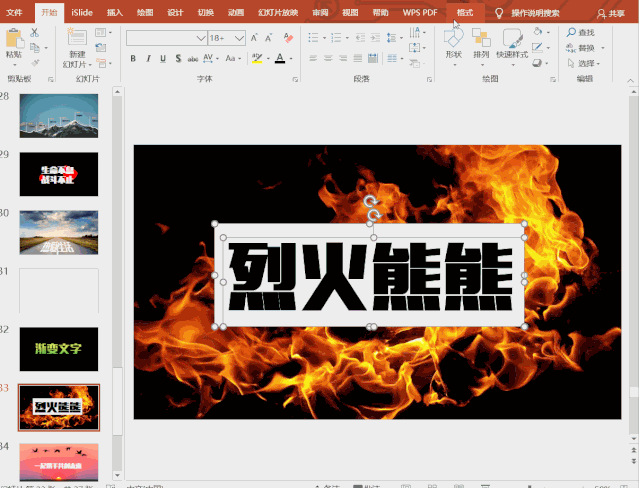The width and height of the screenshot is (639, 488).
Task: Click the align text right icon
Action: pyautogui.click(x=343, y=58)
